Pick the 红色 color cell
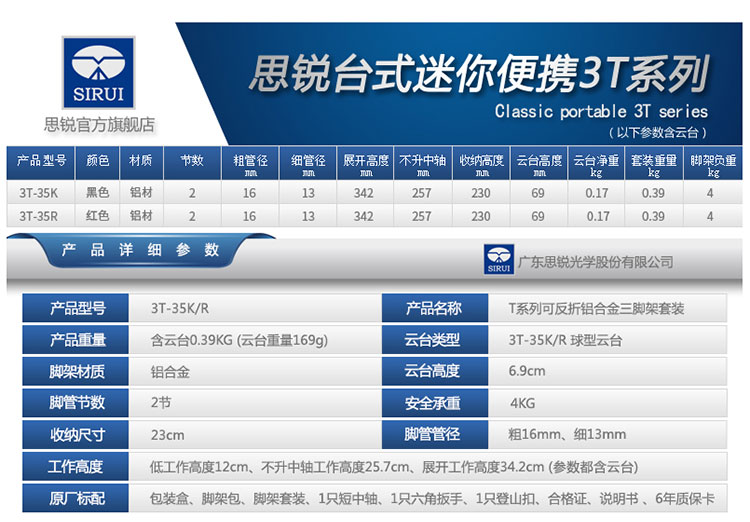The height and width of the screenshot is (522, 750). pyautogui.click(x=97, y=216)
